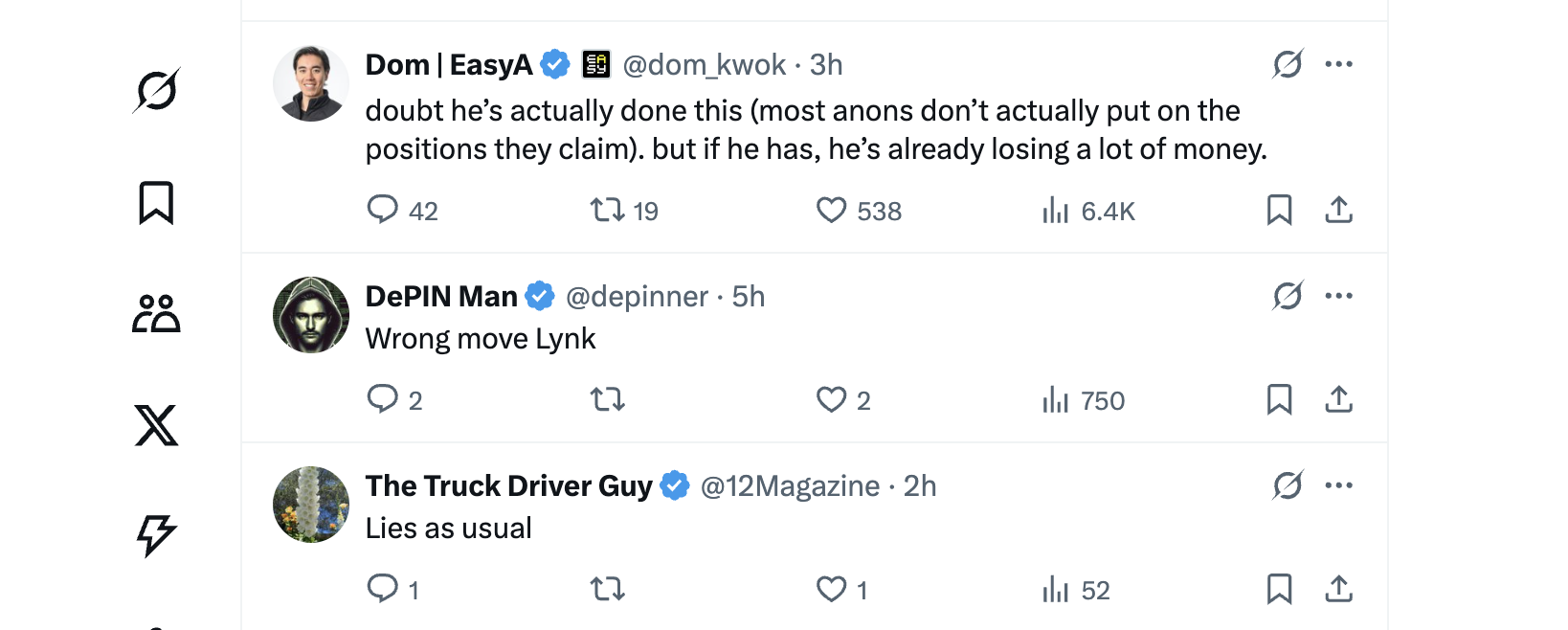Open Communities in the left sidebar

point(156,313)
